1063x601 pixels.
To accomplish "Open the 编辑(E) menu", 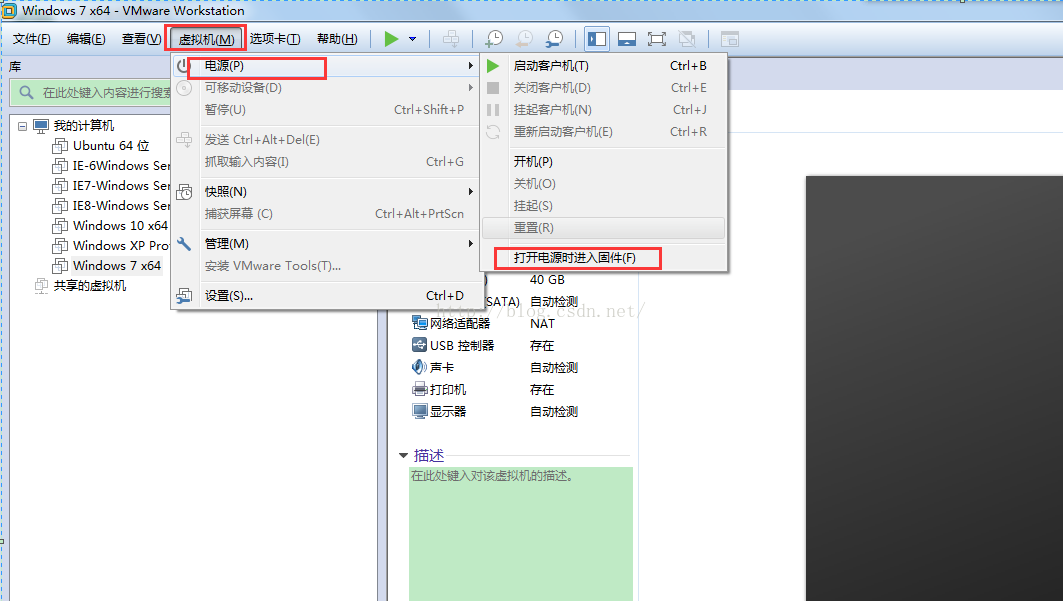I will 86,39.
